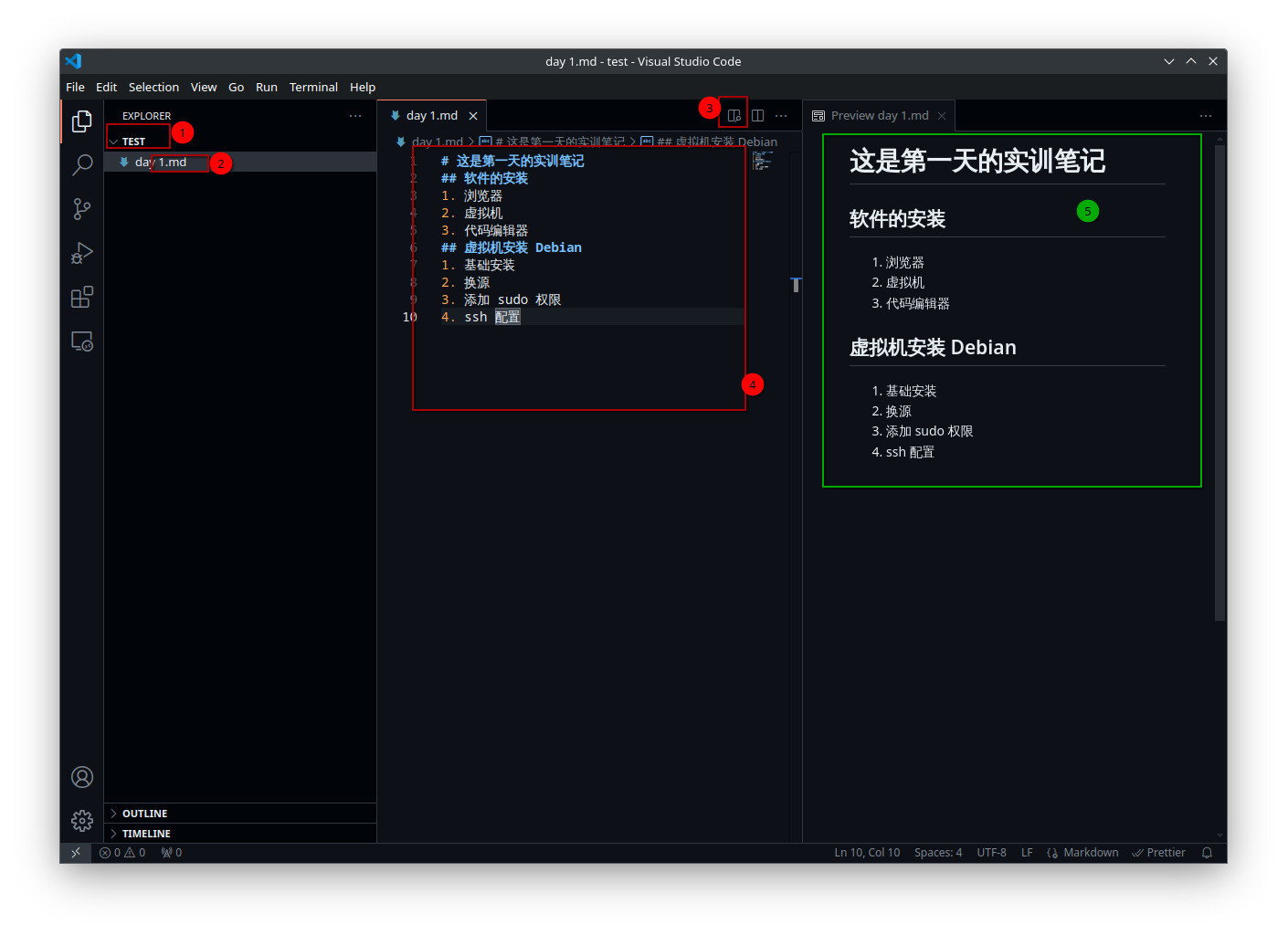The width and height of the screenshot is (1288, 935).
Task: Open More Actions menu in the preview group
Action: coord(1206,116)
